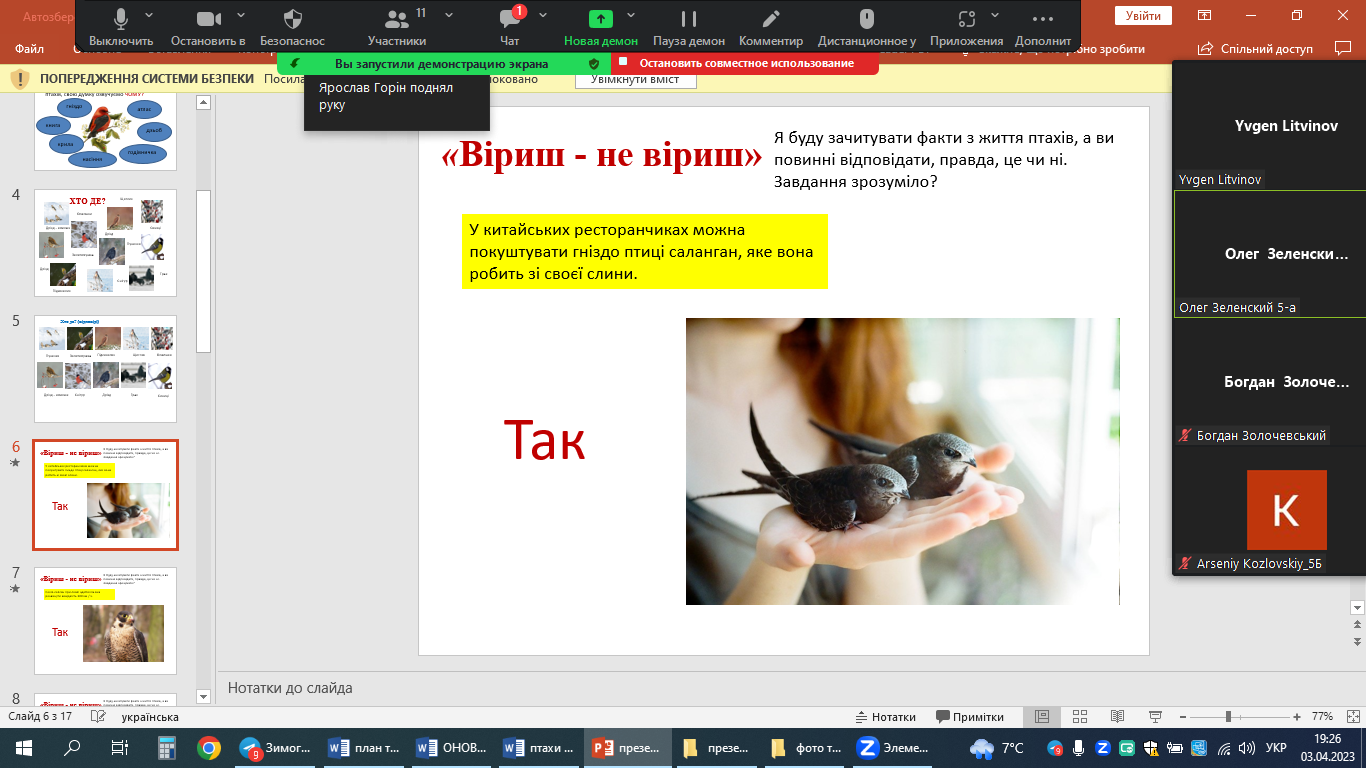Open Zoom Элеме... taskbar item
1366x768 pixels.
coord(892,747)
